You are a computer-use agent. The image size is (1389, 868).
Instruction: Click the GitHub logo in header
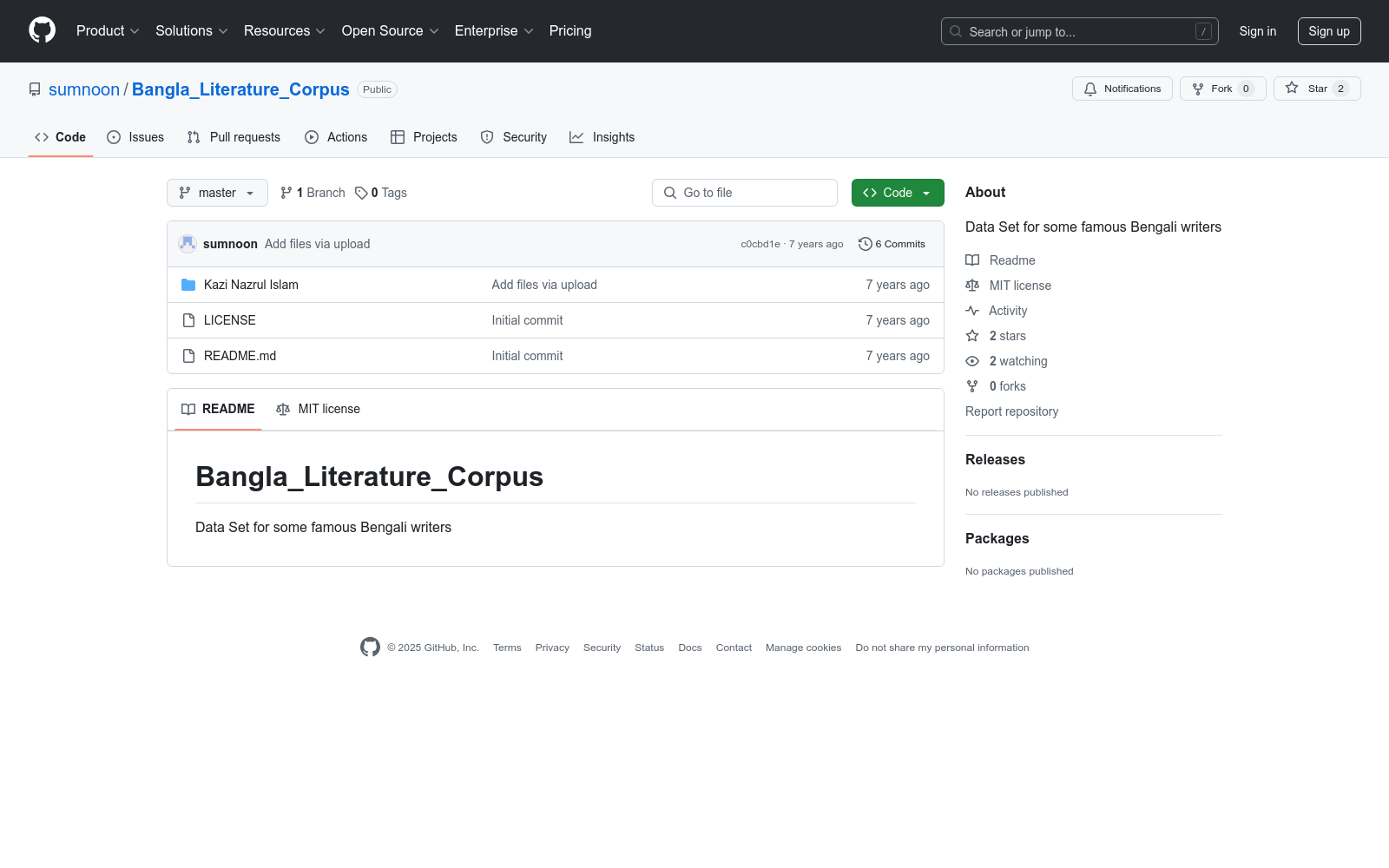point(42,30)
